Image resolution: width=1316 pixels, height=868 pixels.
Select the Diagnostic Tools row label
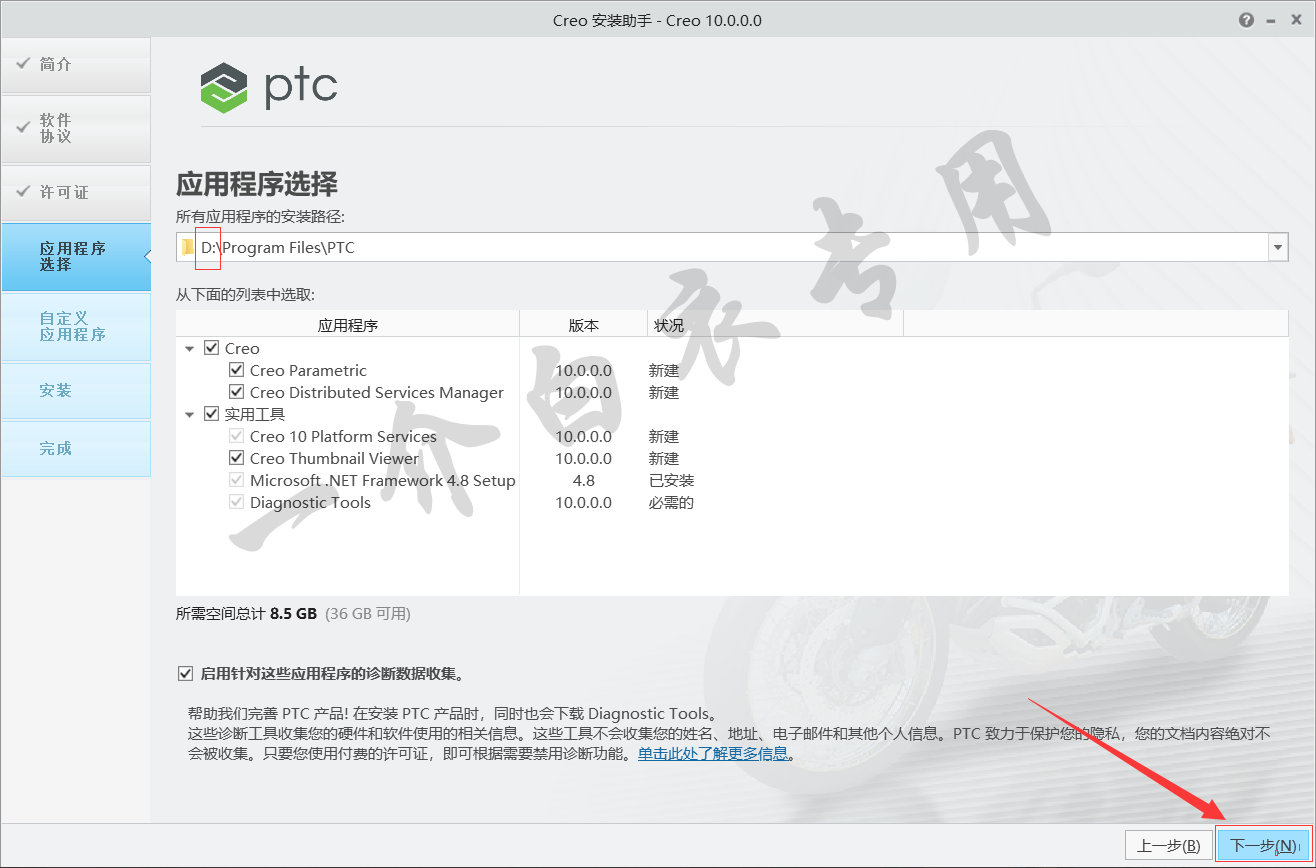(x=310, y=502)
